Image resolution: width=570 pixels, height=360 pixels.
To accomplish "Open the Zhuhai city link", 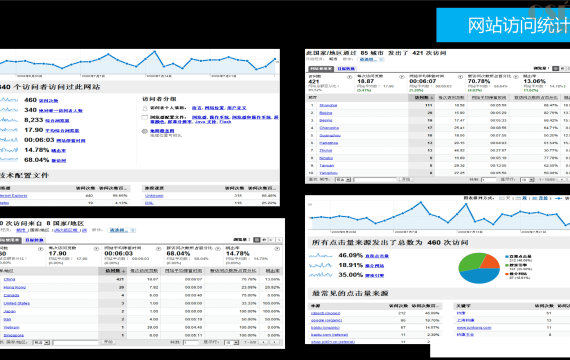I will pos(326,150).
